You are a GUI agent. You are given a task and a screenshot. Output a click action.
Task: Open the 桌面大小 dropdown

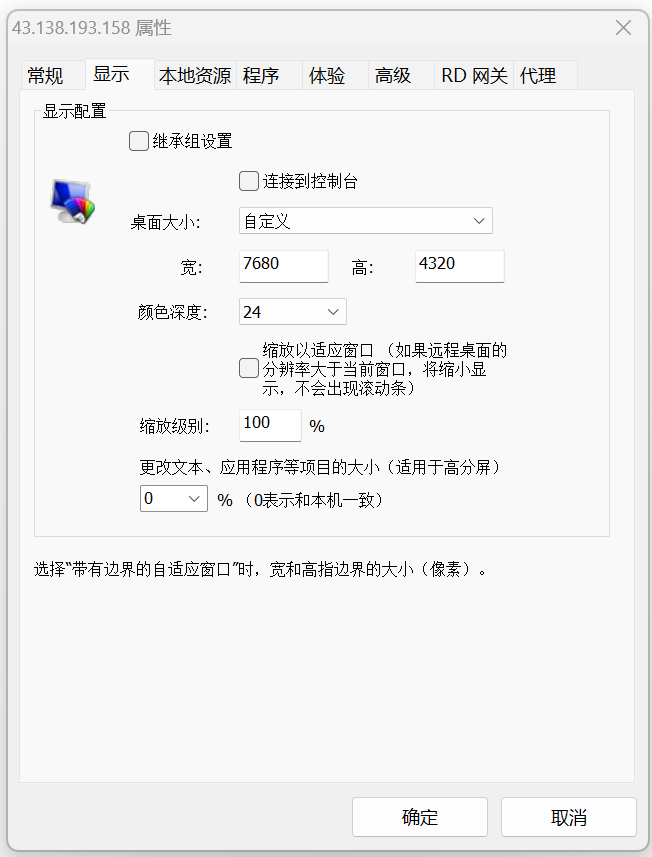(x=366, y=221)
